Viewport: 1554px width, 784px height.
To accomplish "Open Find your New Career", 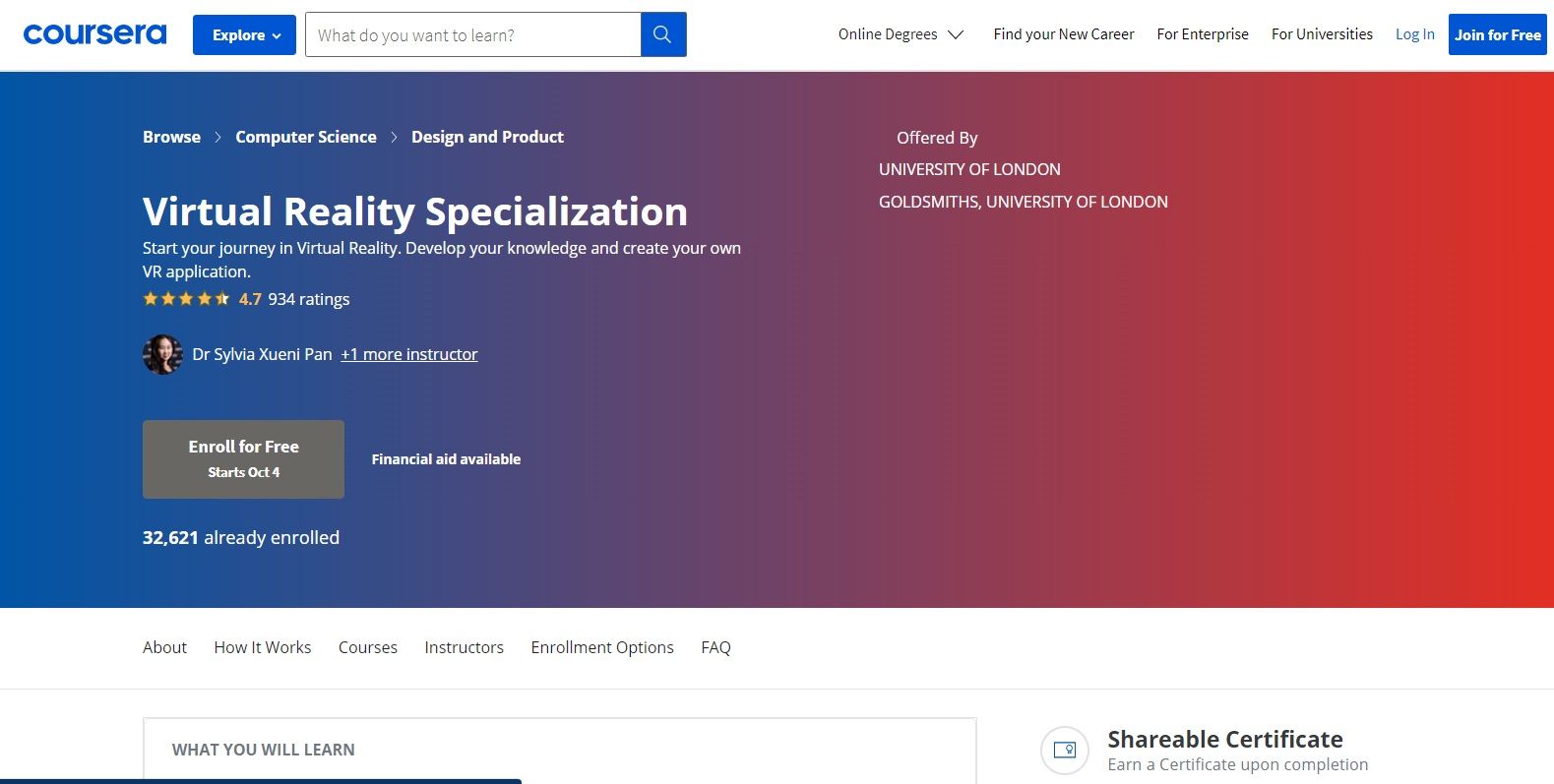I will coord(1064,34).
